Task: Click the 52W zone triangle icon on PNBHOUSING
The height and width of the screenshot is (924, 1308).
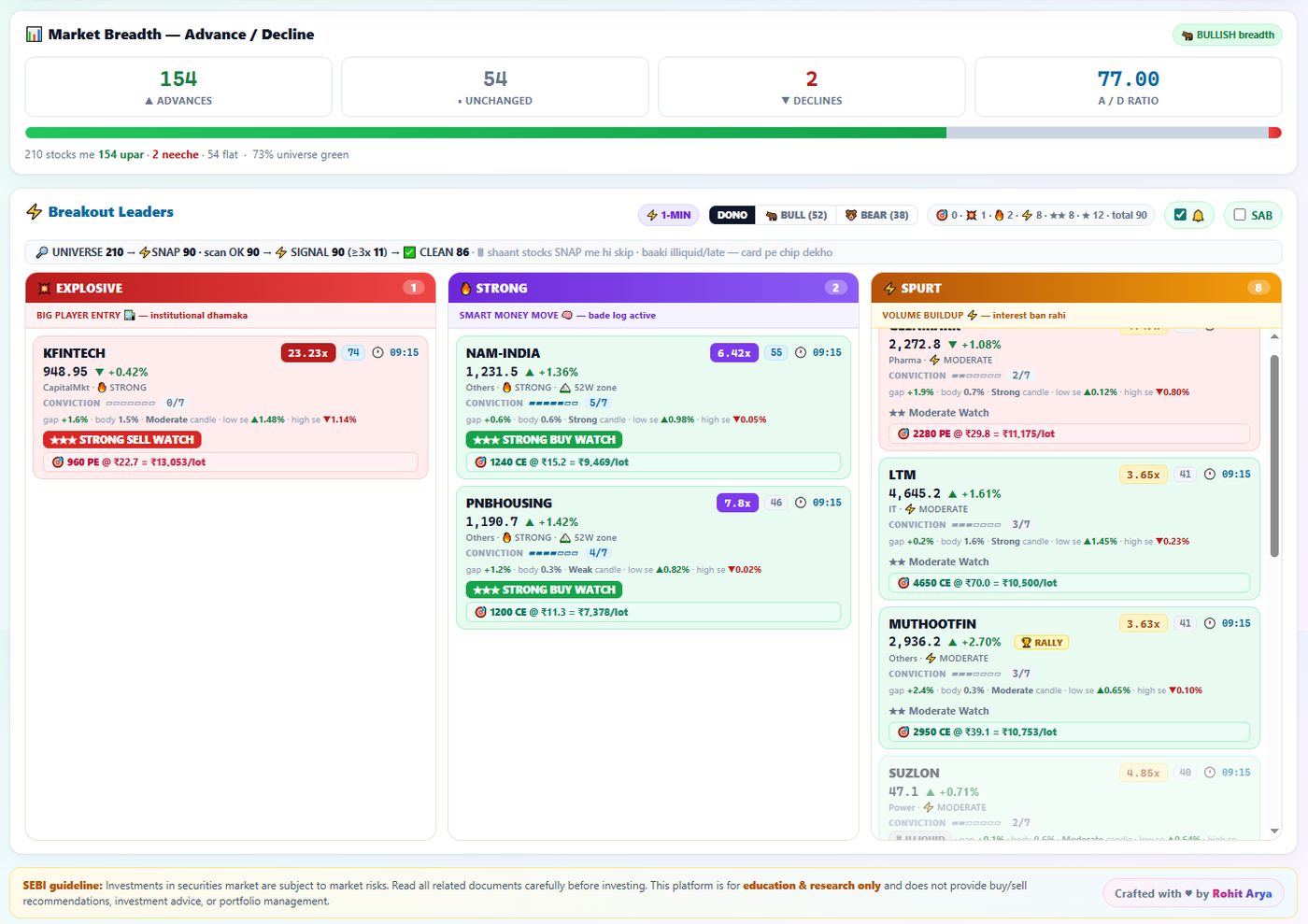Action: [x=565, y=538]
